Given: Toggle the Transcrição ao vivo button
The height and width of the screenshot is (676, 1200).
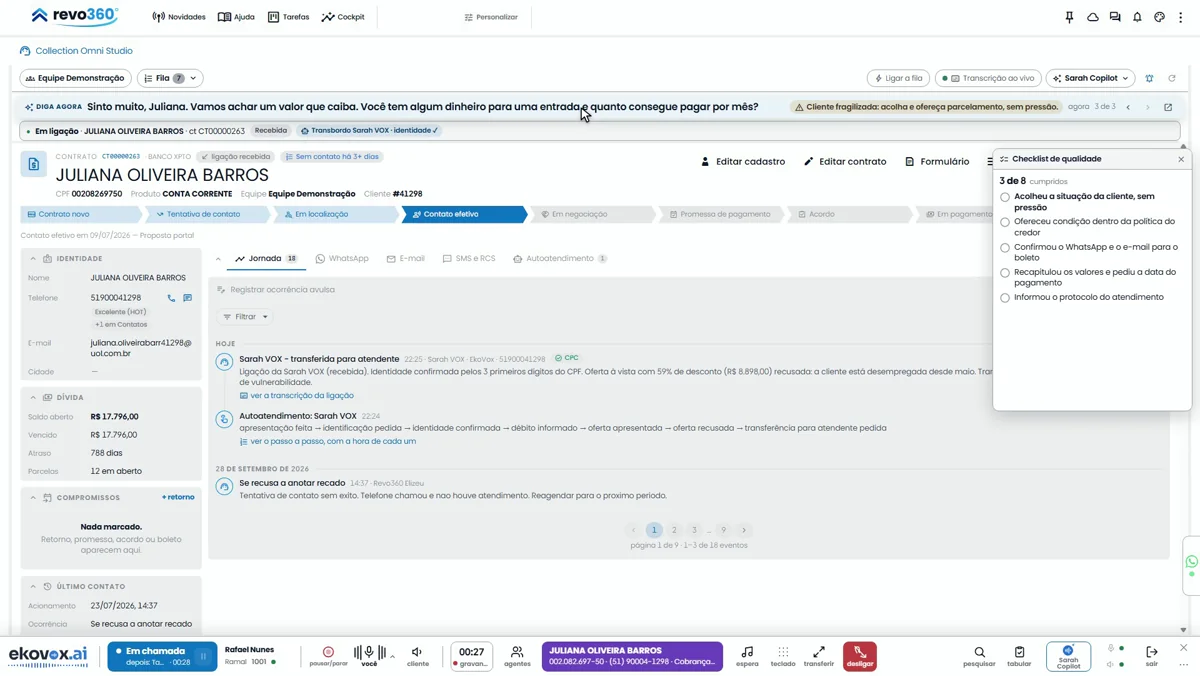Looking at the screenshot, I should click(x=988, y=78).
